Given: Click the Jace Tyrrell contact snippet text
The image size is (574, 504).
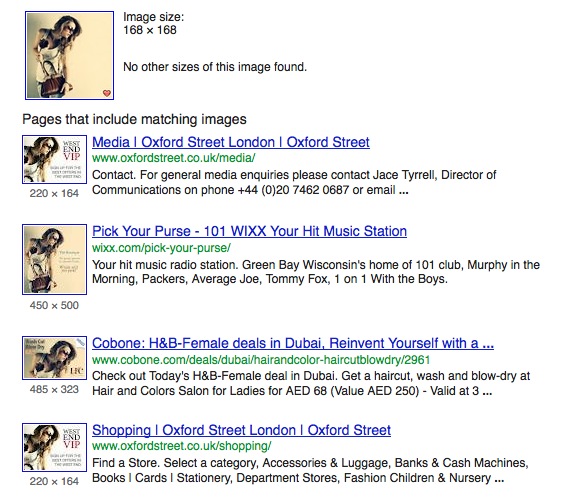Looking at the screenshot, I should pos(294,182).
